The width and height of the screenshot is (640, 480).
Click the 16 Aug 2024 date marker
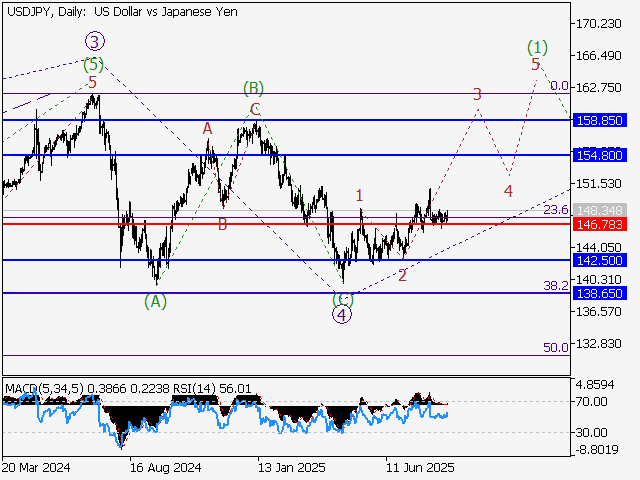point(164,466)
